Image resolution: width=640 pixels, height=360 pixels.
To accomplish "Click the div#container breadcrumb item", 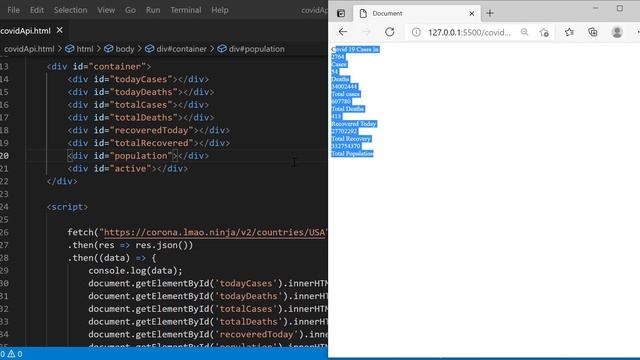I will click(x=182, y=49).
